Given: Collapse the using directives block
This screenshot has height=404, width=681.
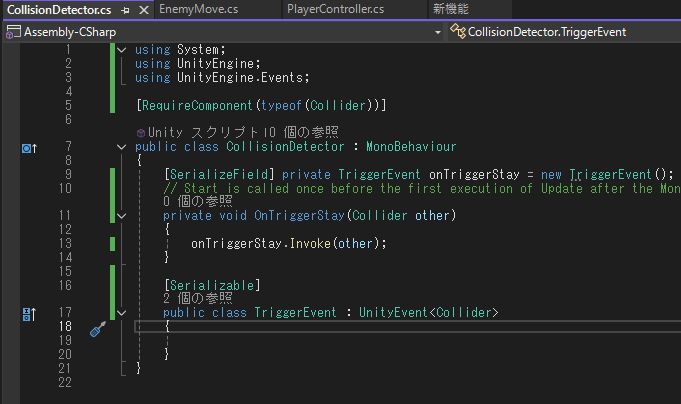Looking at the screenshot, I should tap(121, 49).
